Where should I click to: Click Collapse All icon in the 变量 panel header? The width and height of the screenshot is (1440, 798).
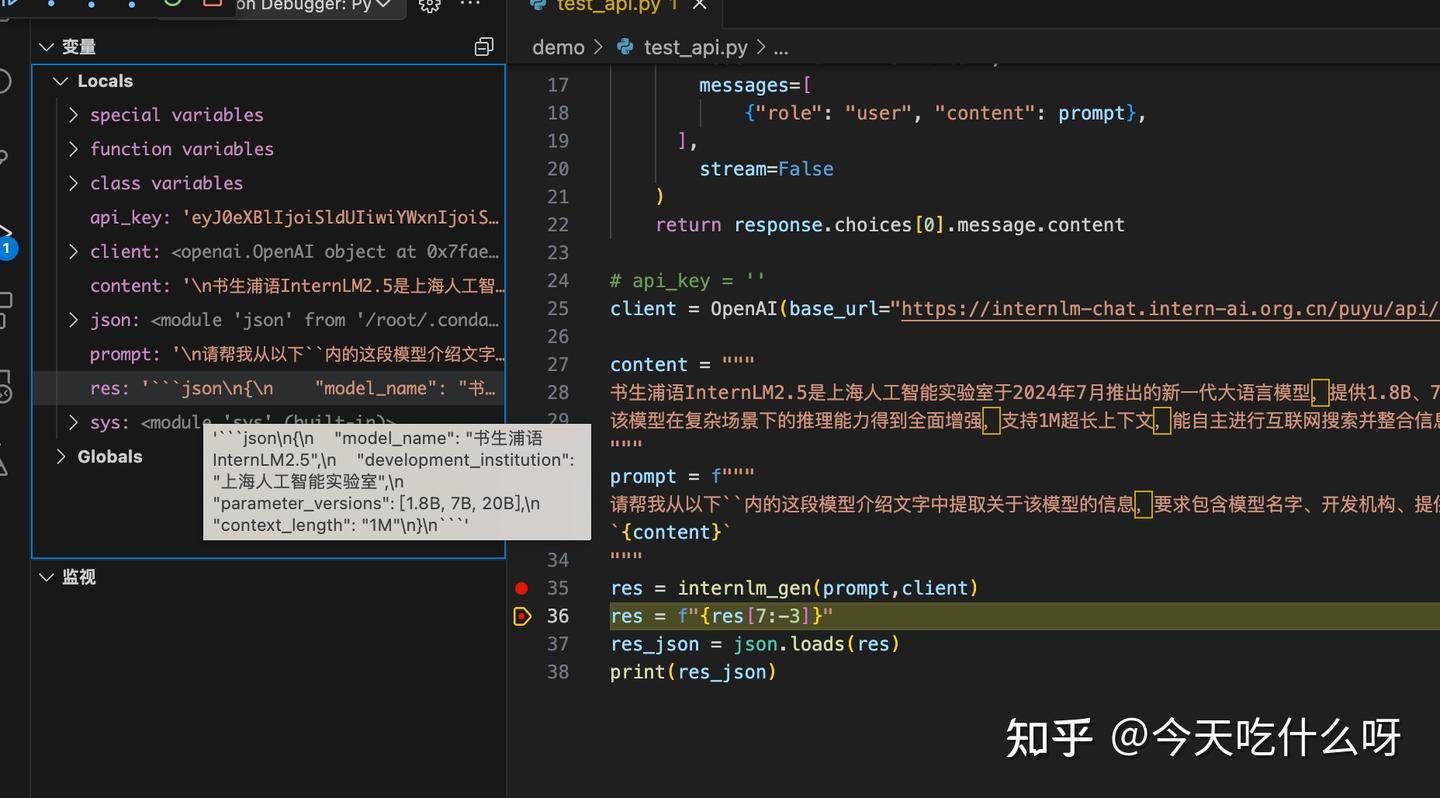tap(484, 46)
